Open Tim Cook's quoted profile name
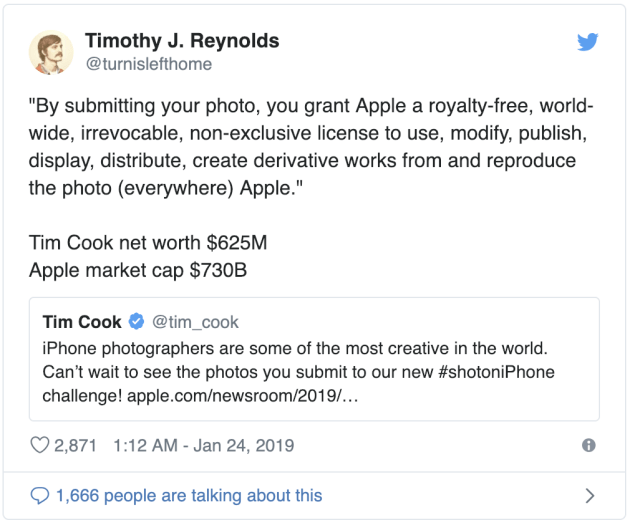Screen dimensions: 630x525 click(82, 322)
